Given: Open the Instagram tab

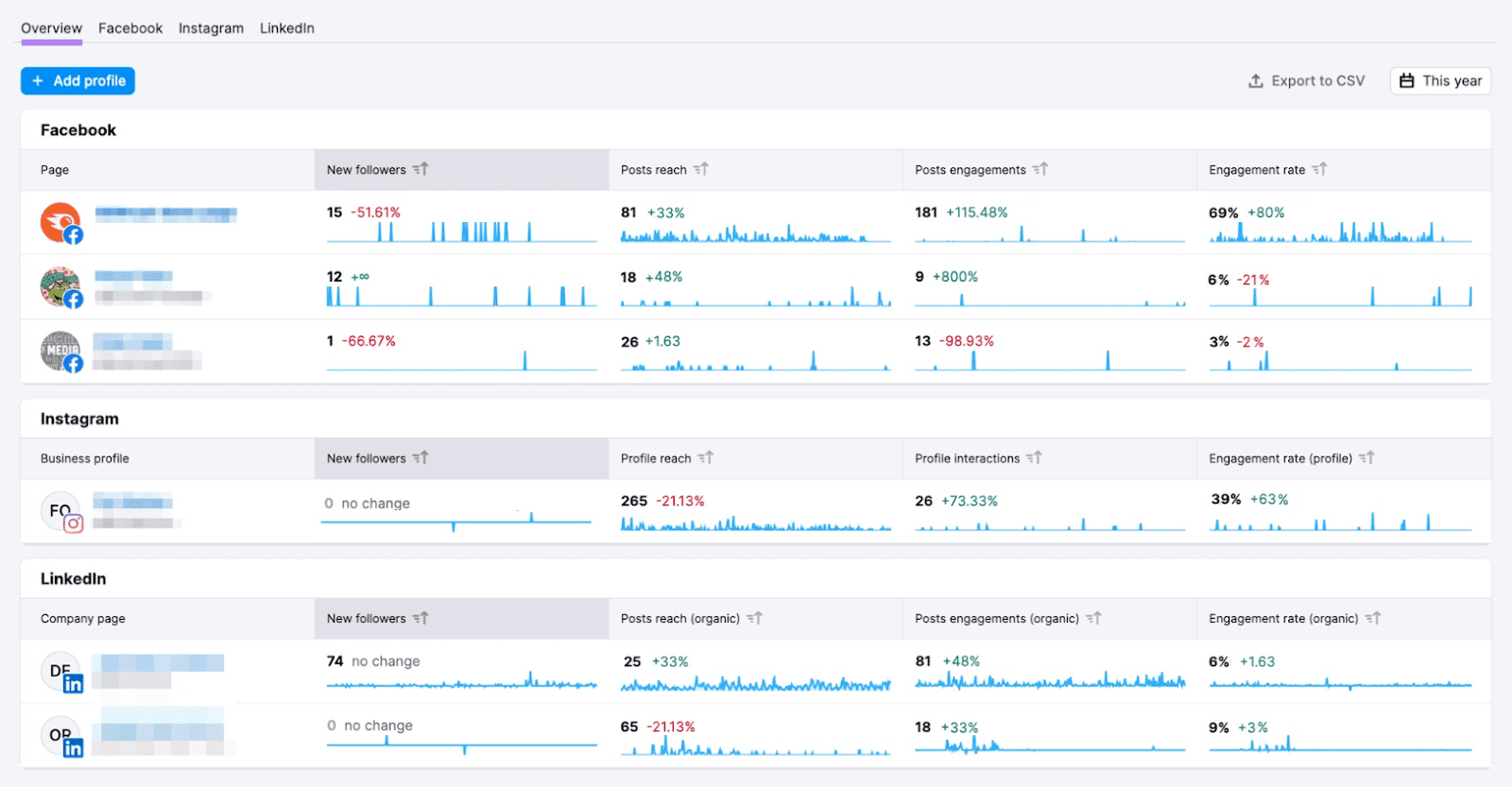Looking at the screenshot, I should (211, 28).
